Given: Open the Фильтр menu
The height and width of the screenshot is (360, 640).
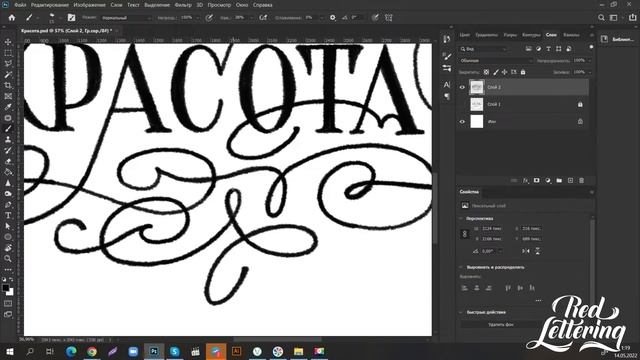Looking at the screenshot, I should (183, 5).
